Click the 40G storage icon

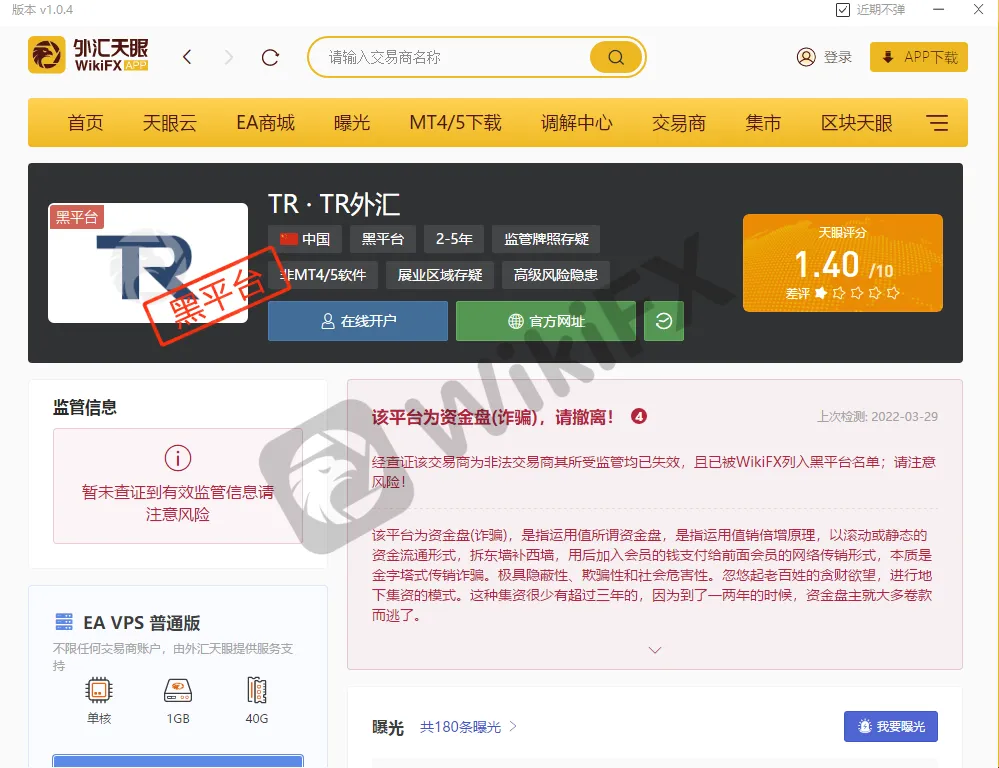(257, 690)
